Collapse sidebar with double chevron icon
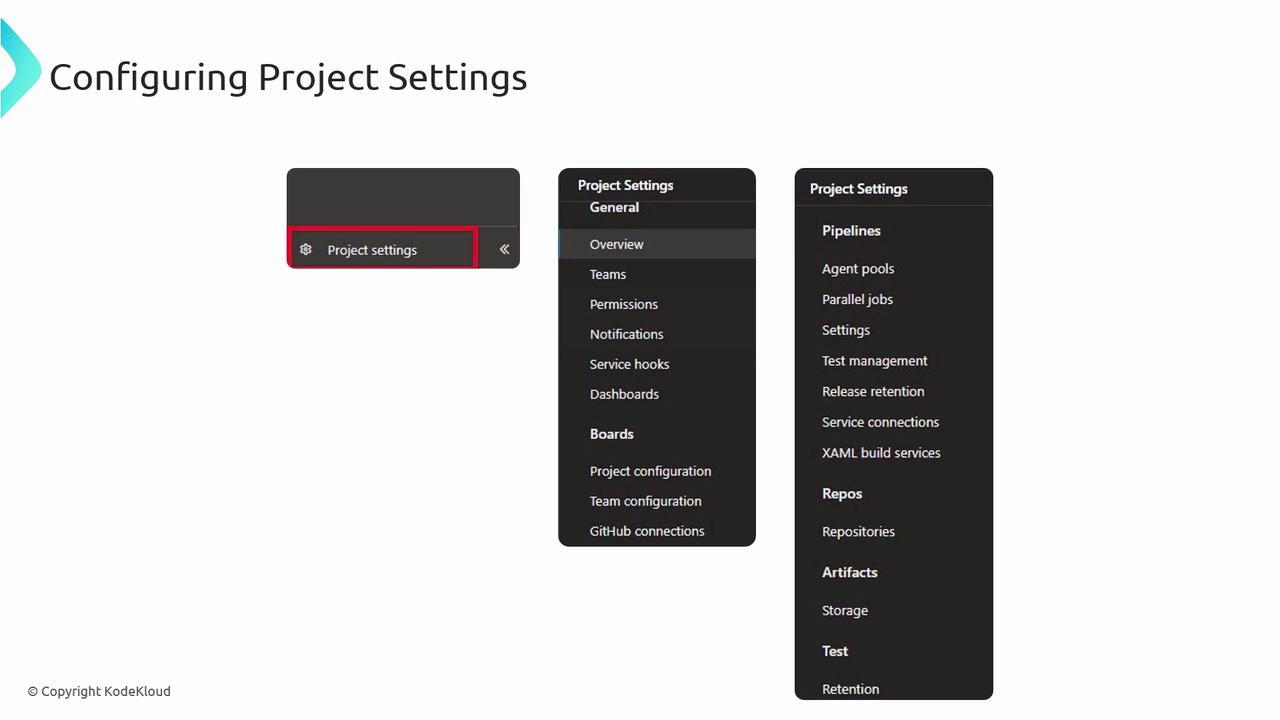Image resolution: width=1280 pixels, height=720 pixels. (x=504, y=250)
